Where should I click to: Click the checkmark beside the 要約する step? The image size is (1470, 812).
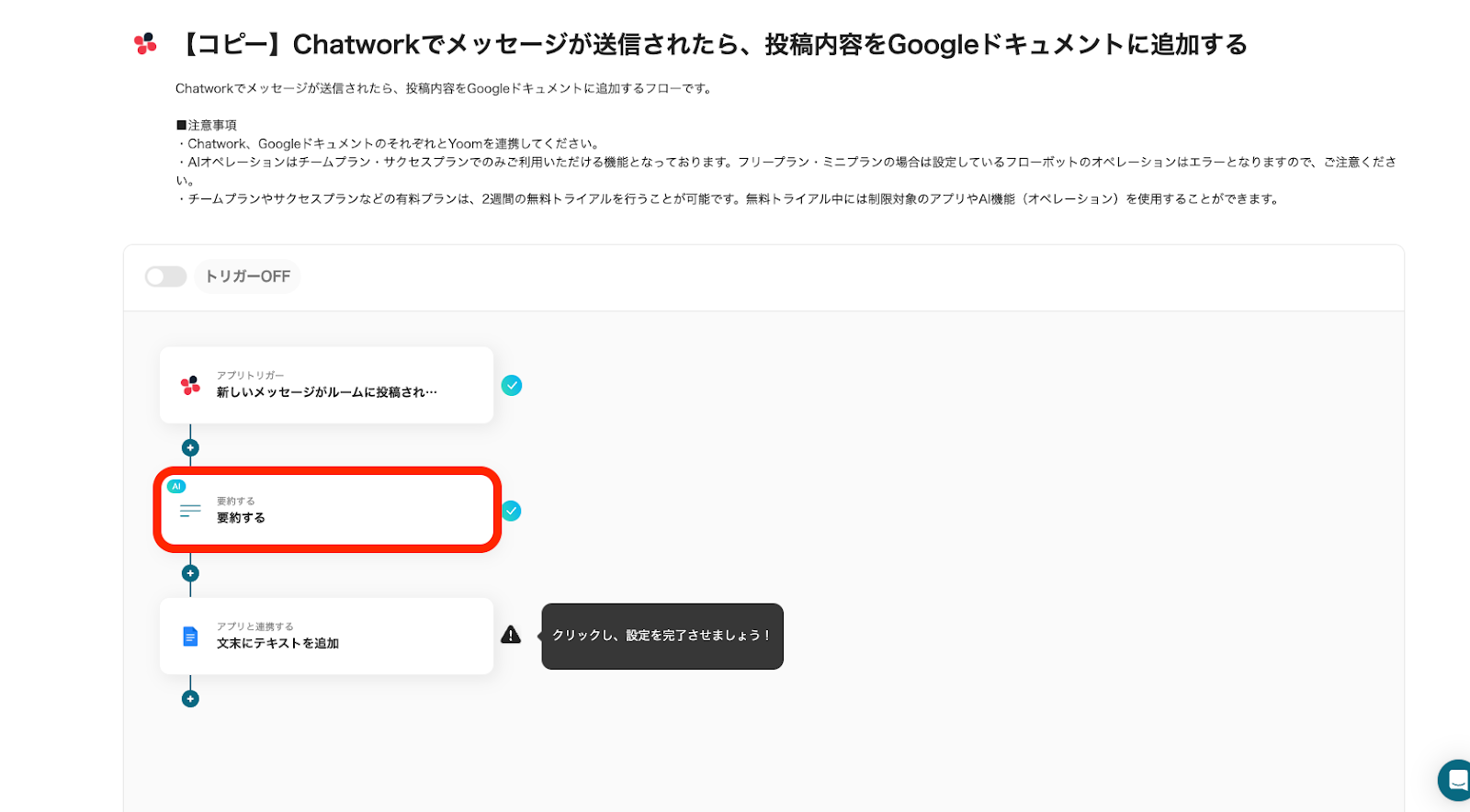click(x=512, y=511)
